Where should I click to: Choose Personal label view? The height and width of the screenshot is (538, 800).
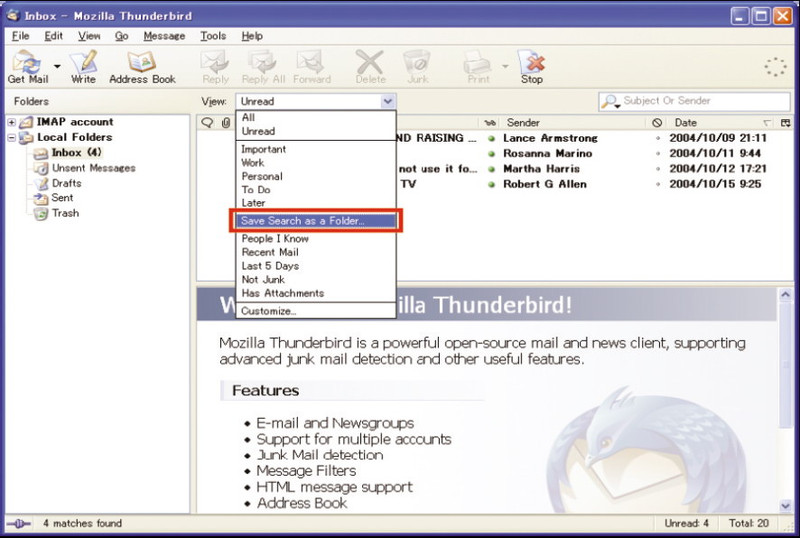316,176
